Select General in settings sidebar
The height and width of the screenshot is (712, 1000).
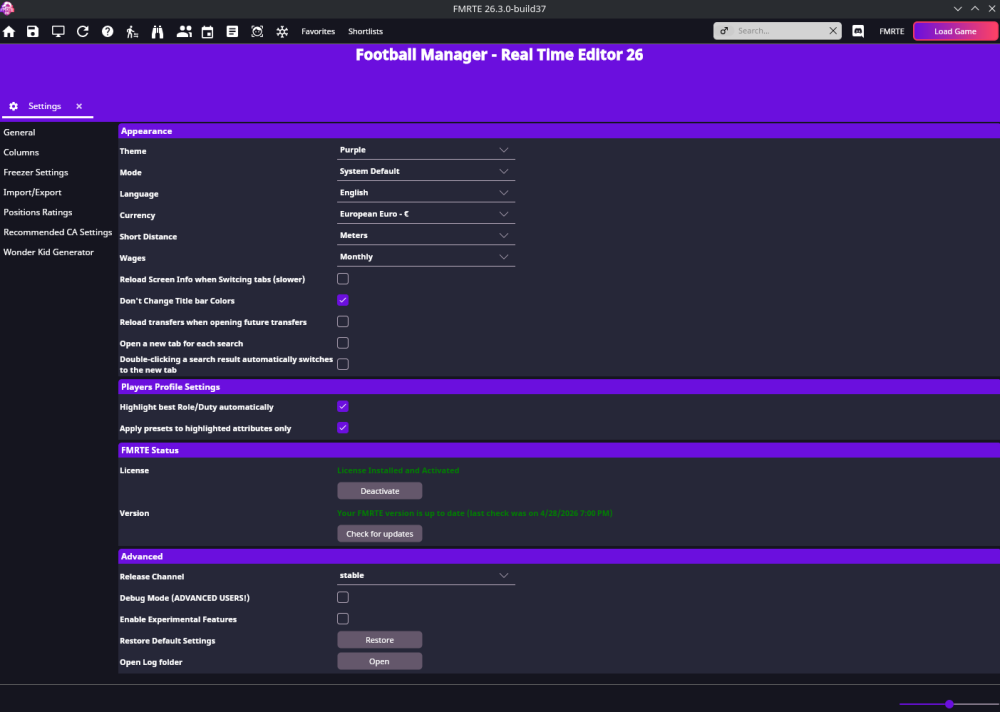[19, 132]
